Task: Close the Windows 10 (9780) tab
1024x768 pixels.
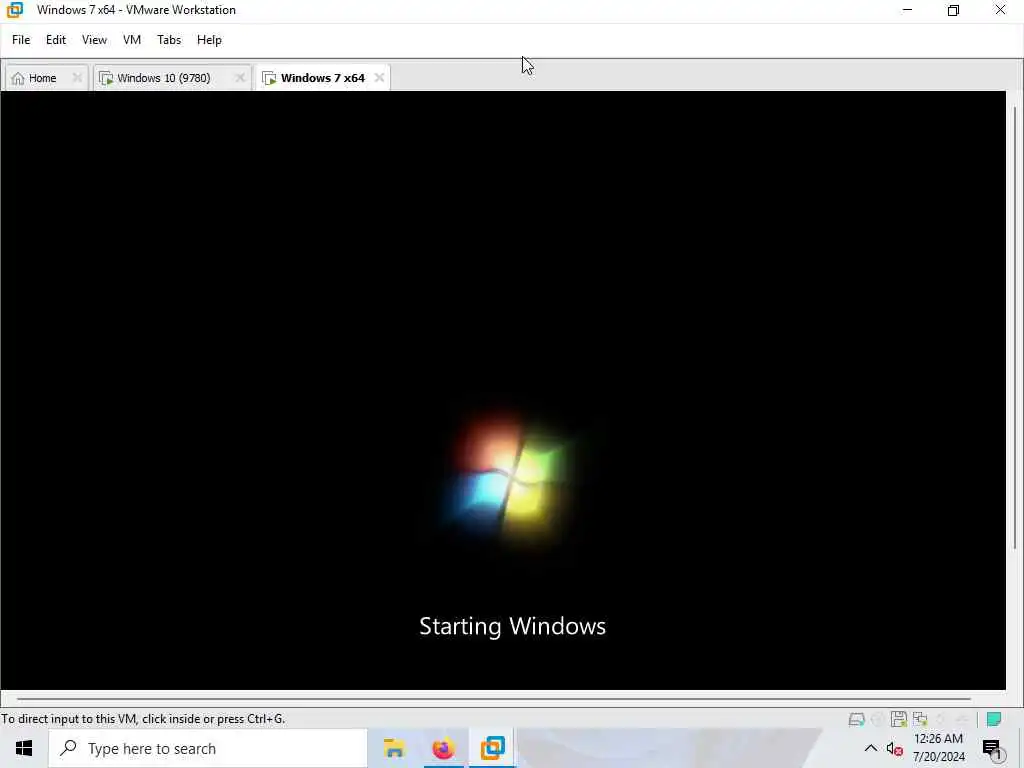Action: click(x=240, y=78)
